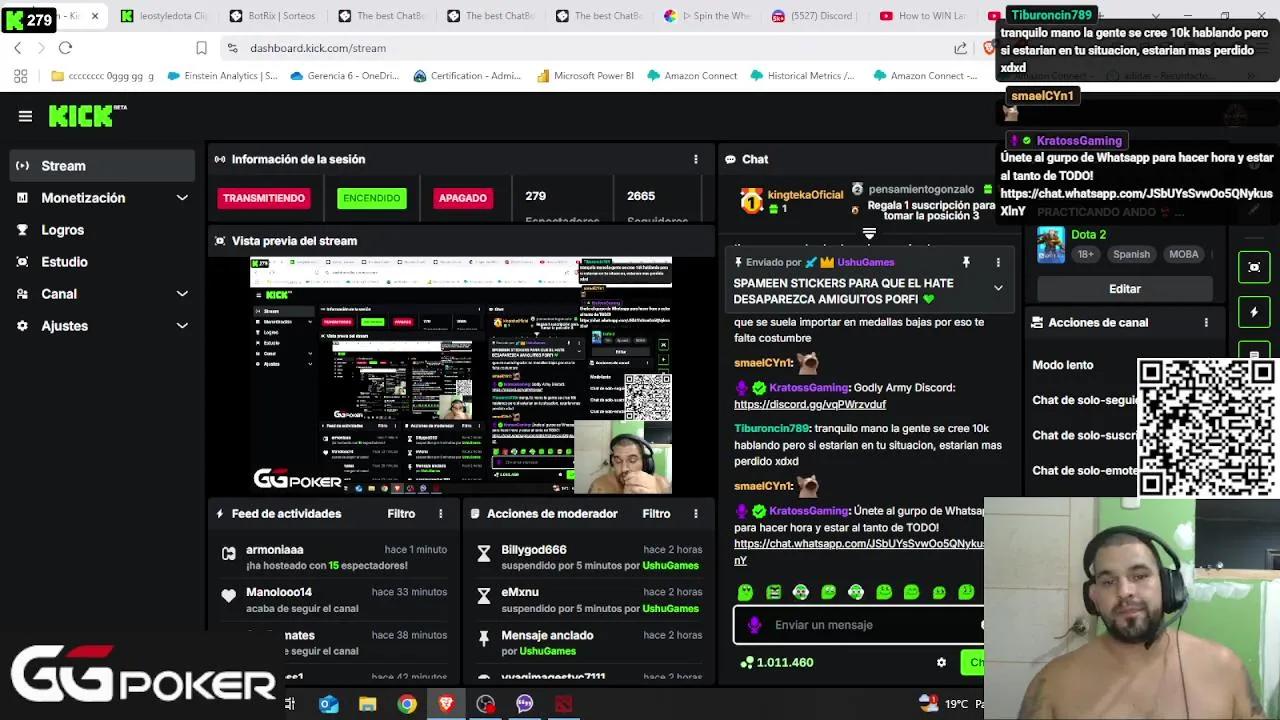Expand the chat leaderboard handle

point(869,234)
